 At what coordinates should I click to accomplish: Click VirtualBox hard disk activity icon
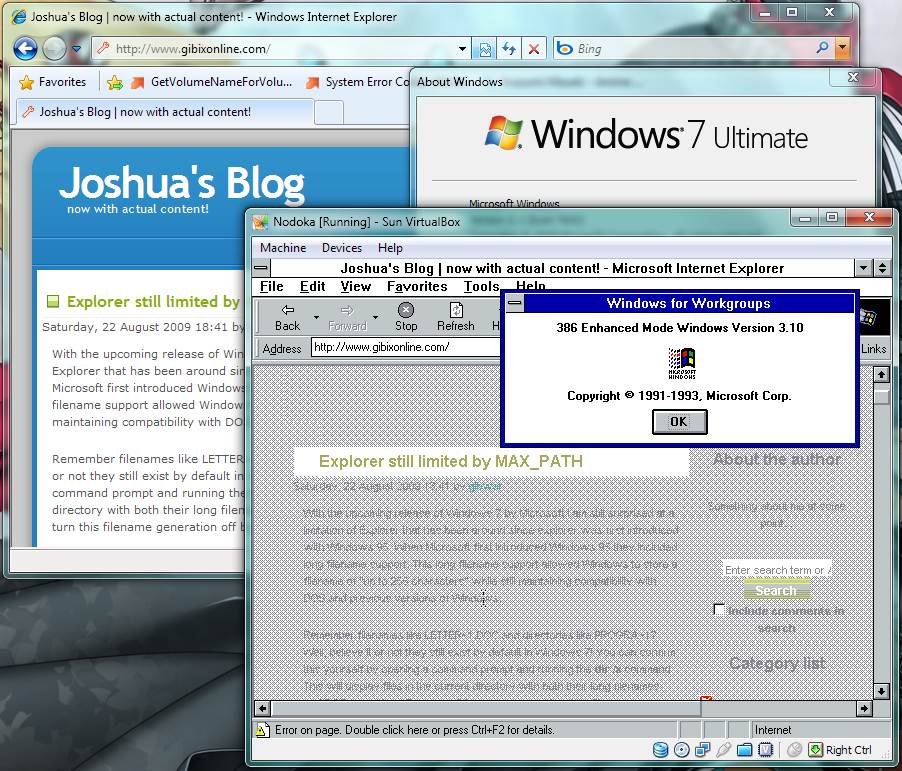pyautogui.click(x=660, y=750)
